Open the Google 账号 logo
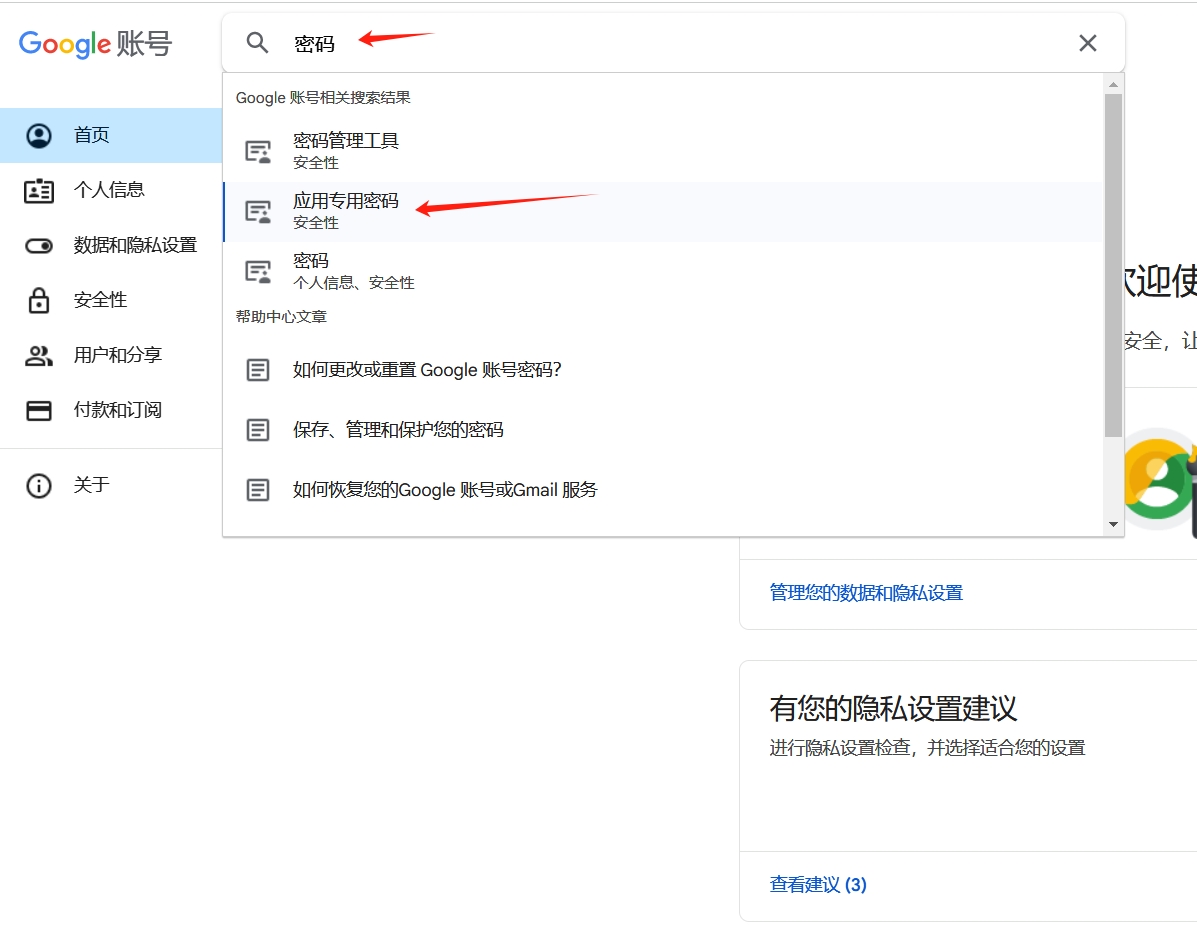The height and width of the screenshot is (949, 1197). [x=95, y=44]
